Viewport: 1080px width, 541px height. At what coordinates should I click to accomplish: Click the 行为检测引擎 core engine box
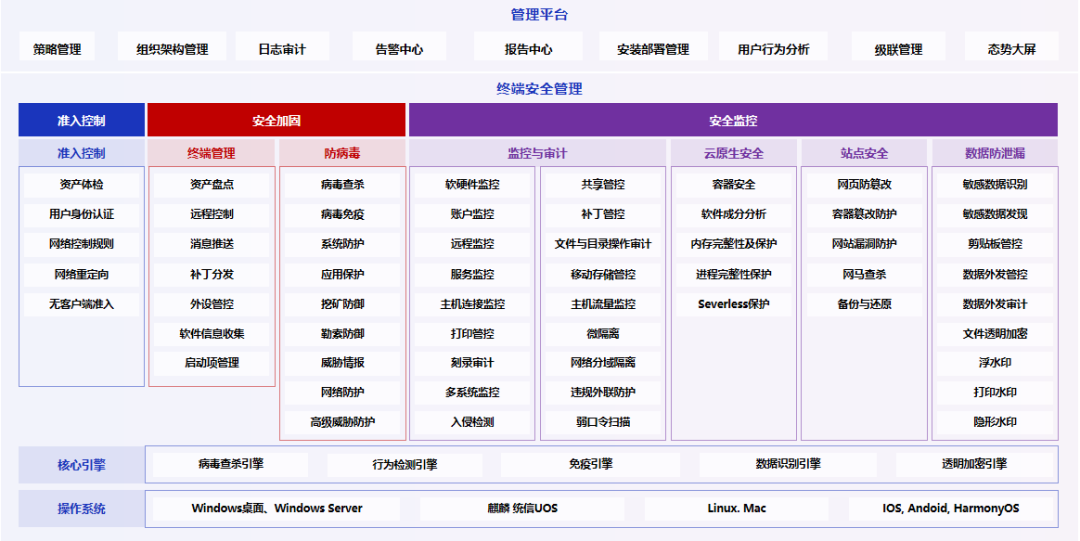404,465
